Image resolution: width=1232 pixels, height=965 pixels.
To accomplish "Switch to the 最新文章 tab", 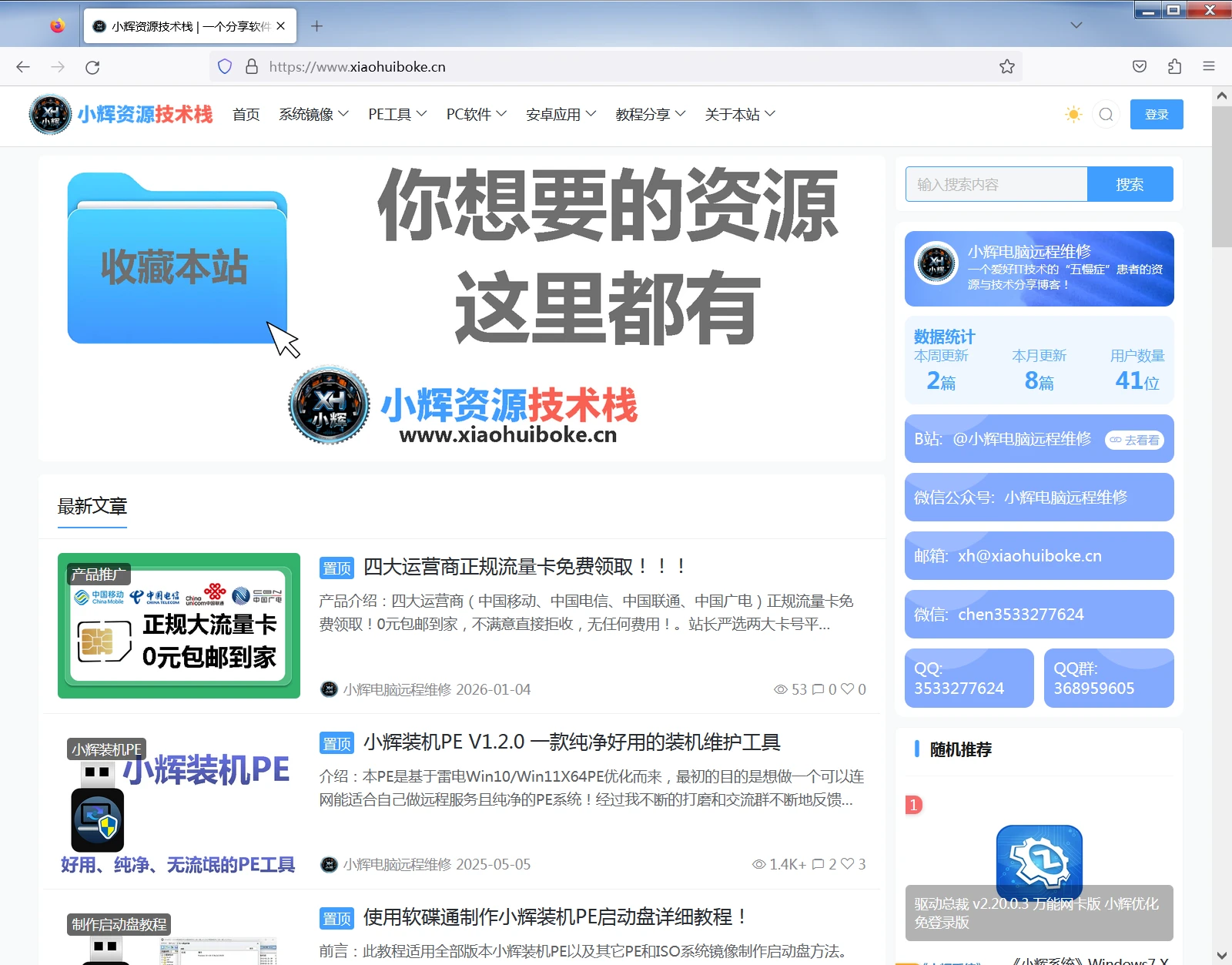I will [x=92, y=507].
